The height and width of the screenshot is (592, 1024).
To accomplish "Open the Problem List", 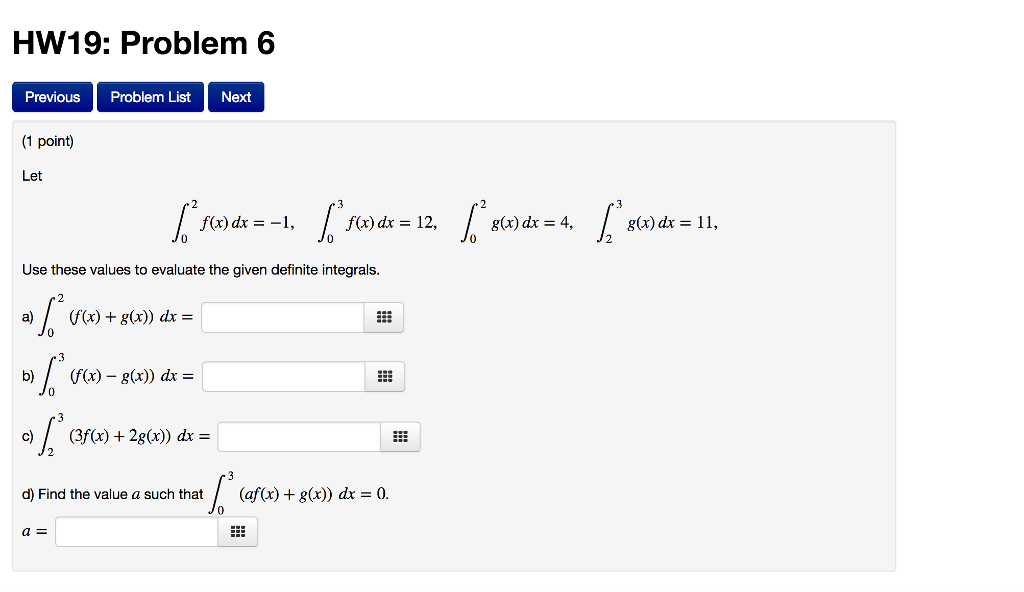I will [x=150, y=96].
